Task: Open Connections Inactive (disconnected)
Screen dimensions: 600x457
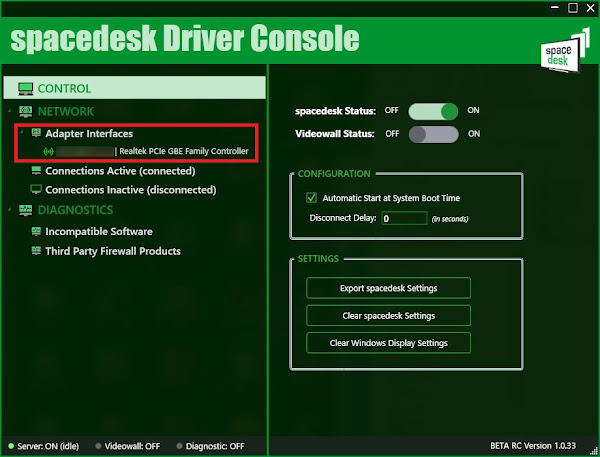Action: click(131, 190)
